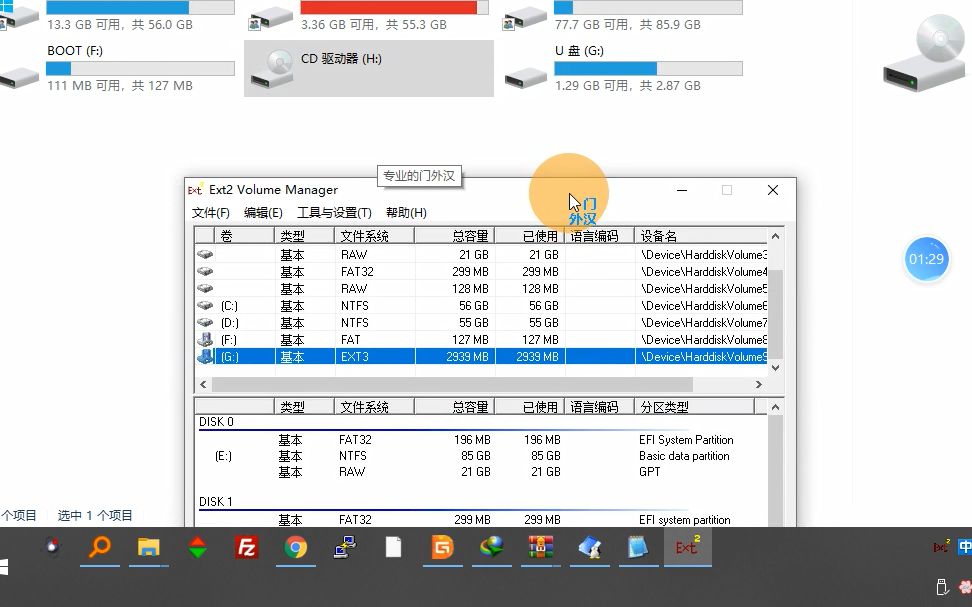This screenshot has height=607, width=972.
Task: Open Notepad from the taskbar
Action: tap(638, 548)
